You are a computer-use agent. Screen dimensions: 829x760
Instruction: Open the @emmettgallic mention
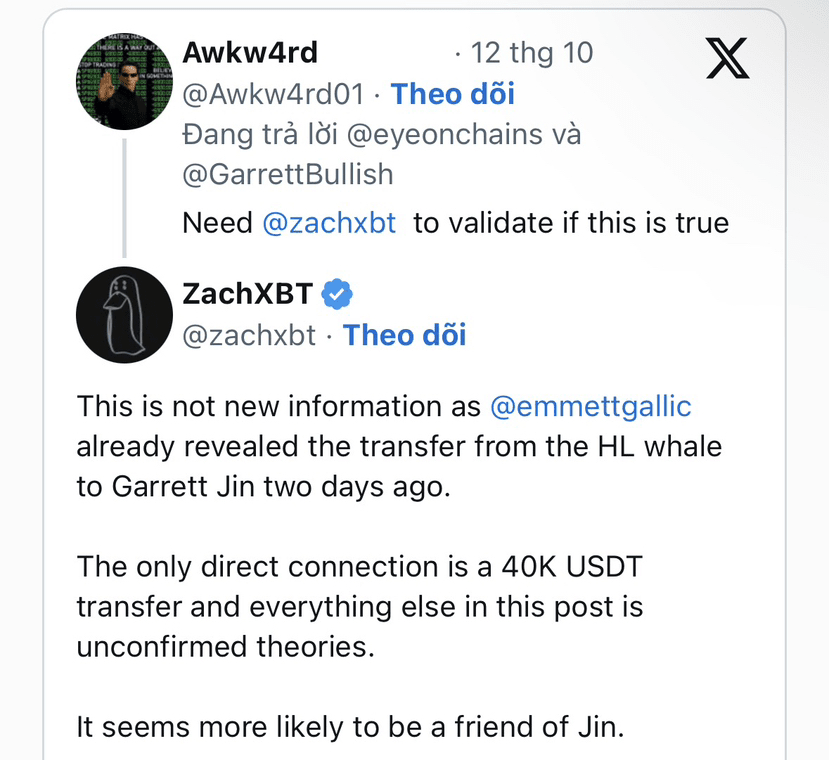point(591,407)
